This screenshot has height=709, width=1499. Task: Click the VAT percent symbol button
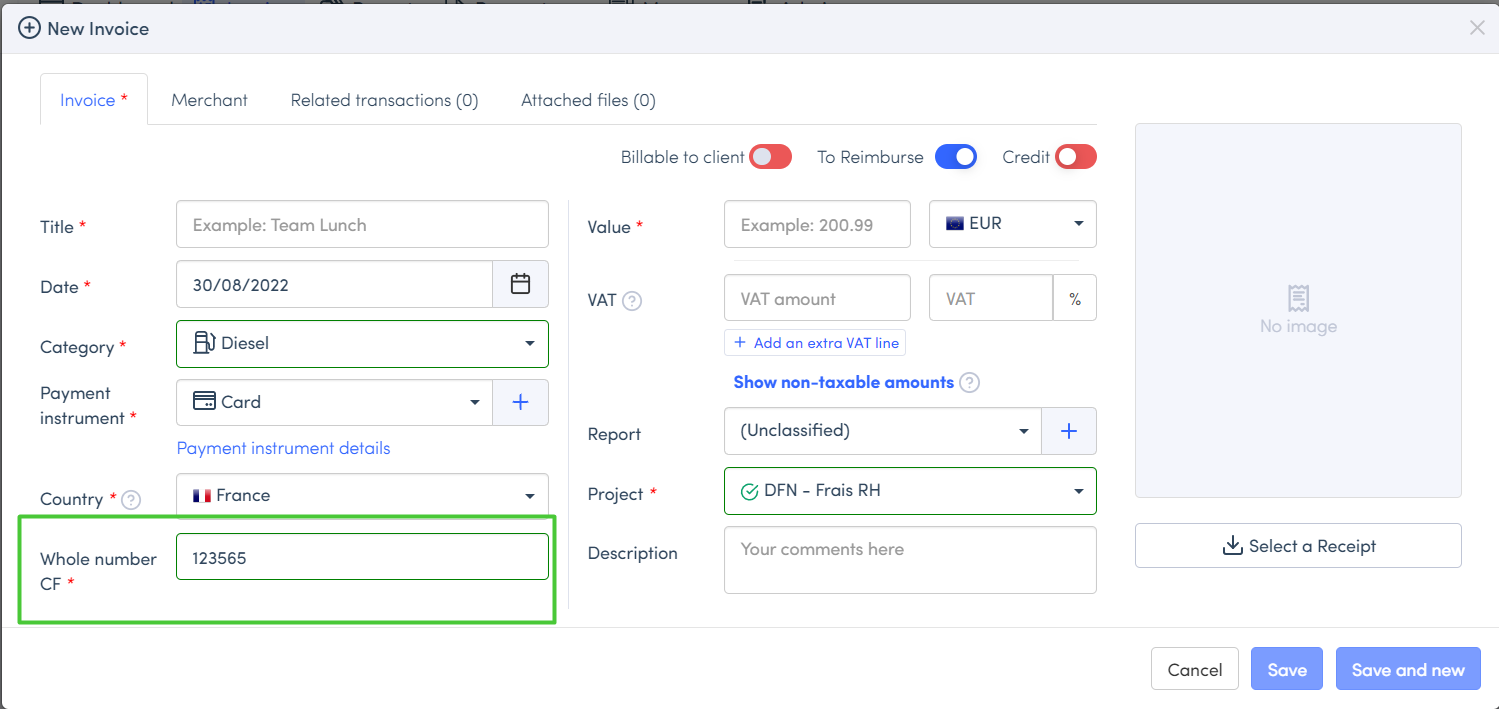click(x=1074, y=299)
